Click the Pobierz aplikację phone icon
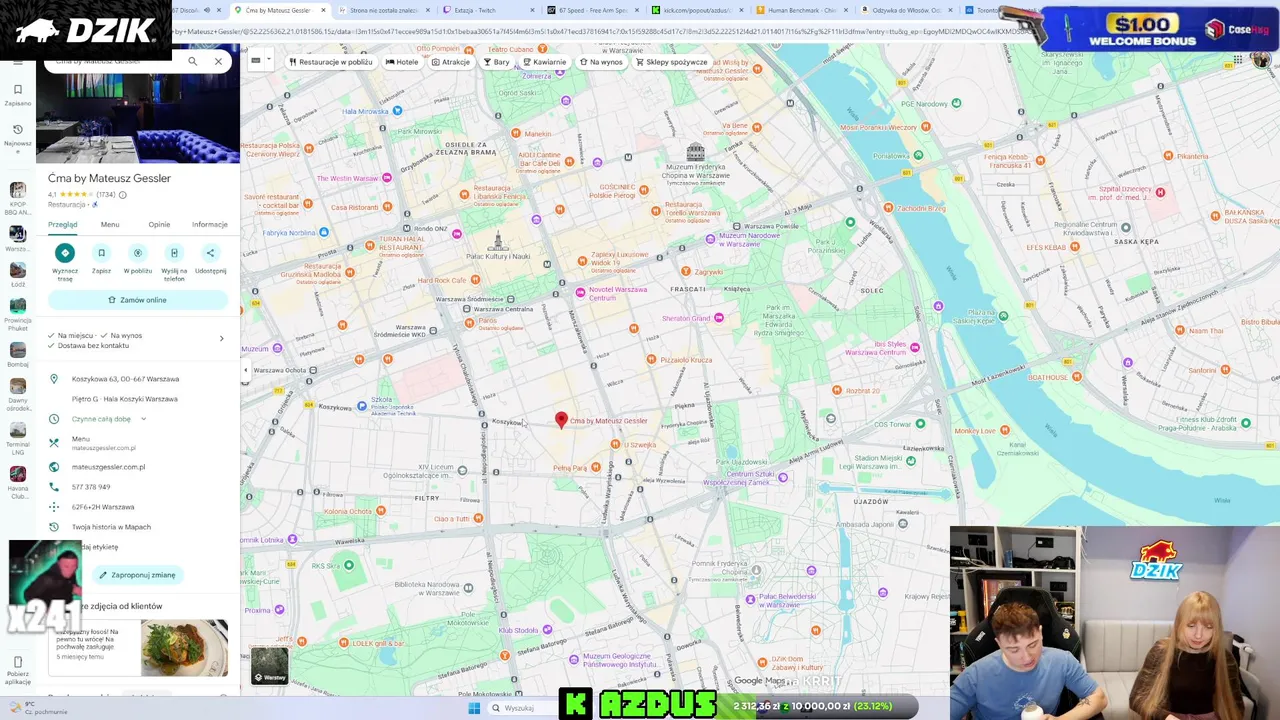 click(17, 663)
